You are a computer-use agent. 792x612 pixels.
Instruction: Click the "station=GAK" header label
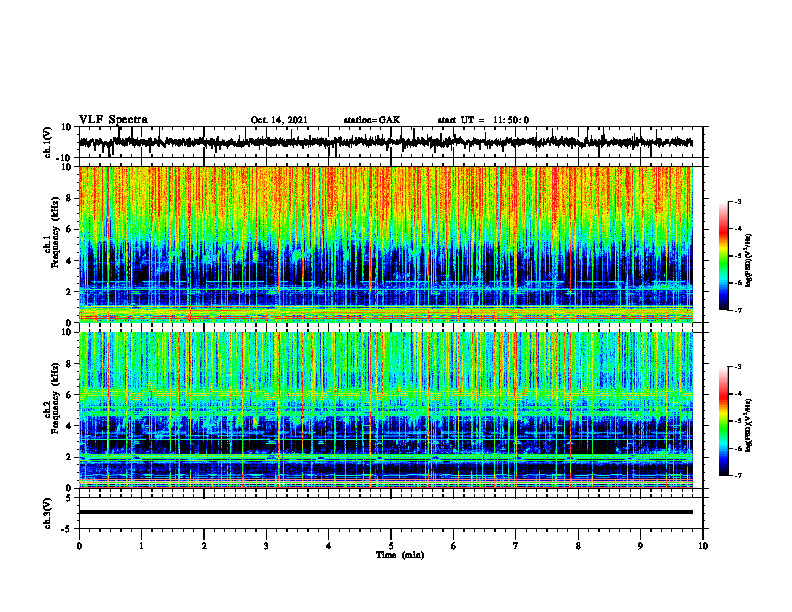[372, 120]
